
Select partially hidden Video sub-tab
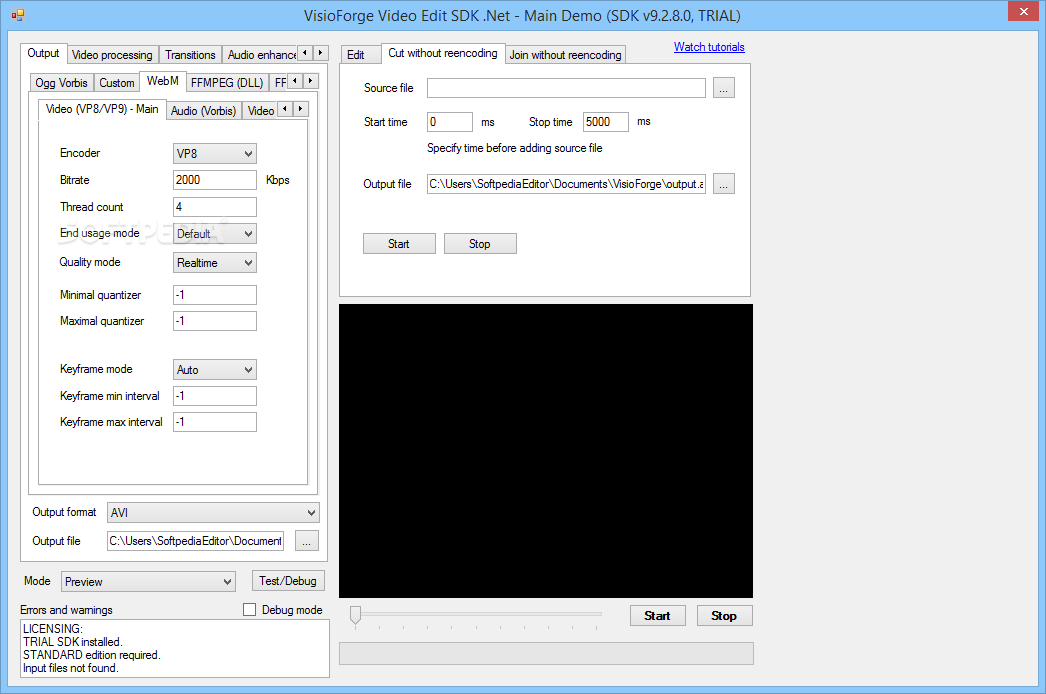(x=260, y=111)
